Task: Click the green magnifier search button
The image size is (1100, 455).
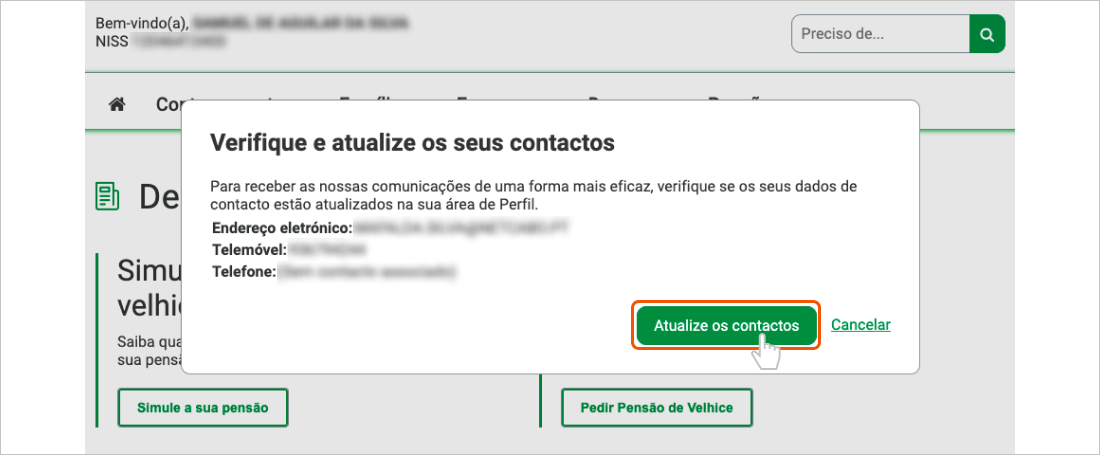Action: (987, 35)
